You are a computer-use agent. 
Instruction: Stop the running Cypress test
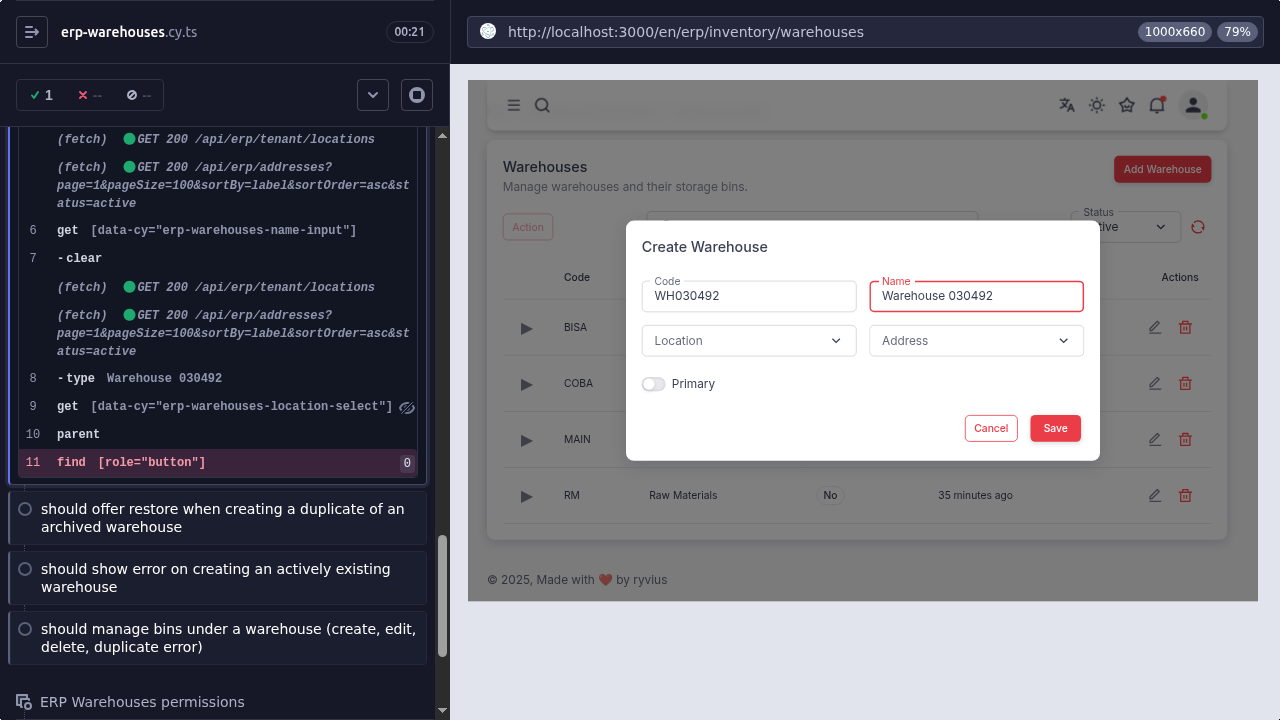click(417, 95)
